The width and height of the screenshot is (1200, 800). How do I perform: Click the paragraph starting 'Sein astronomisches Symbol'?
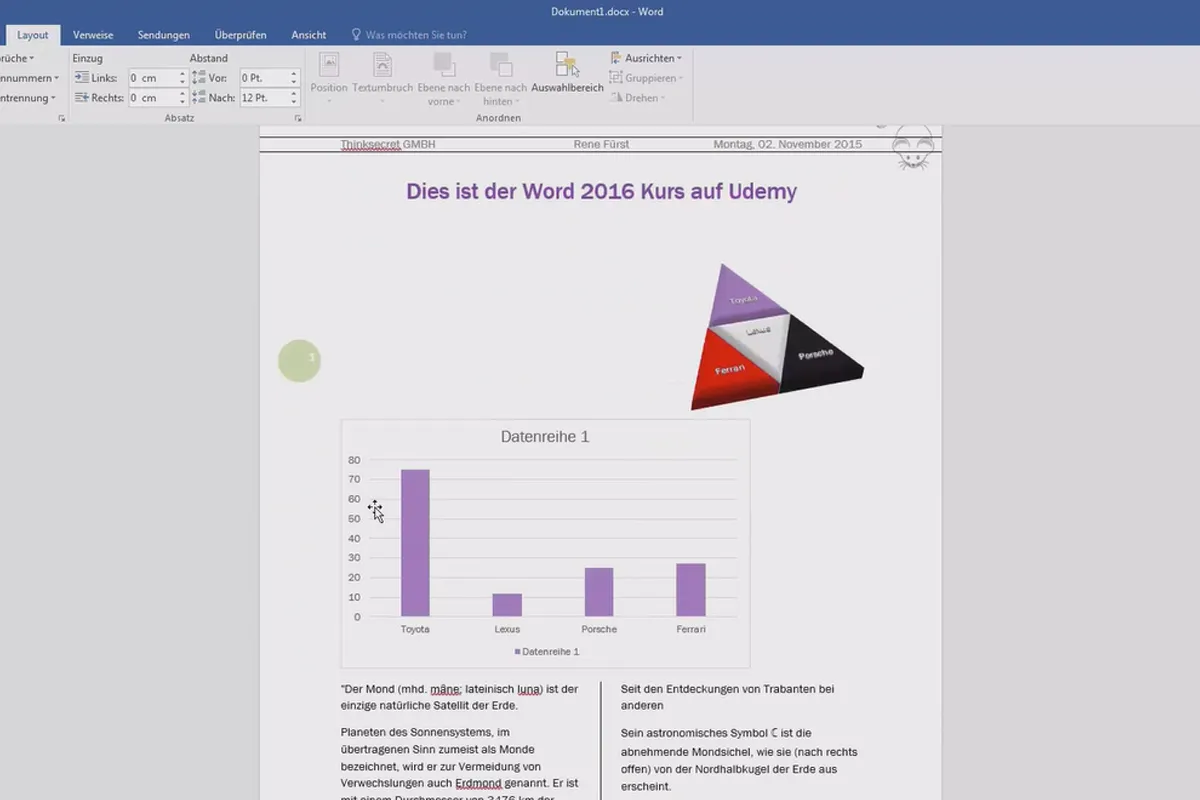(x=739, y=760)
